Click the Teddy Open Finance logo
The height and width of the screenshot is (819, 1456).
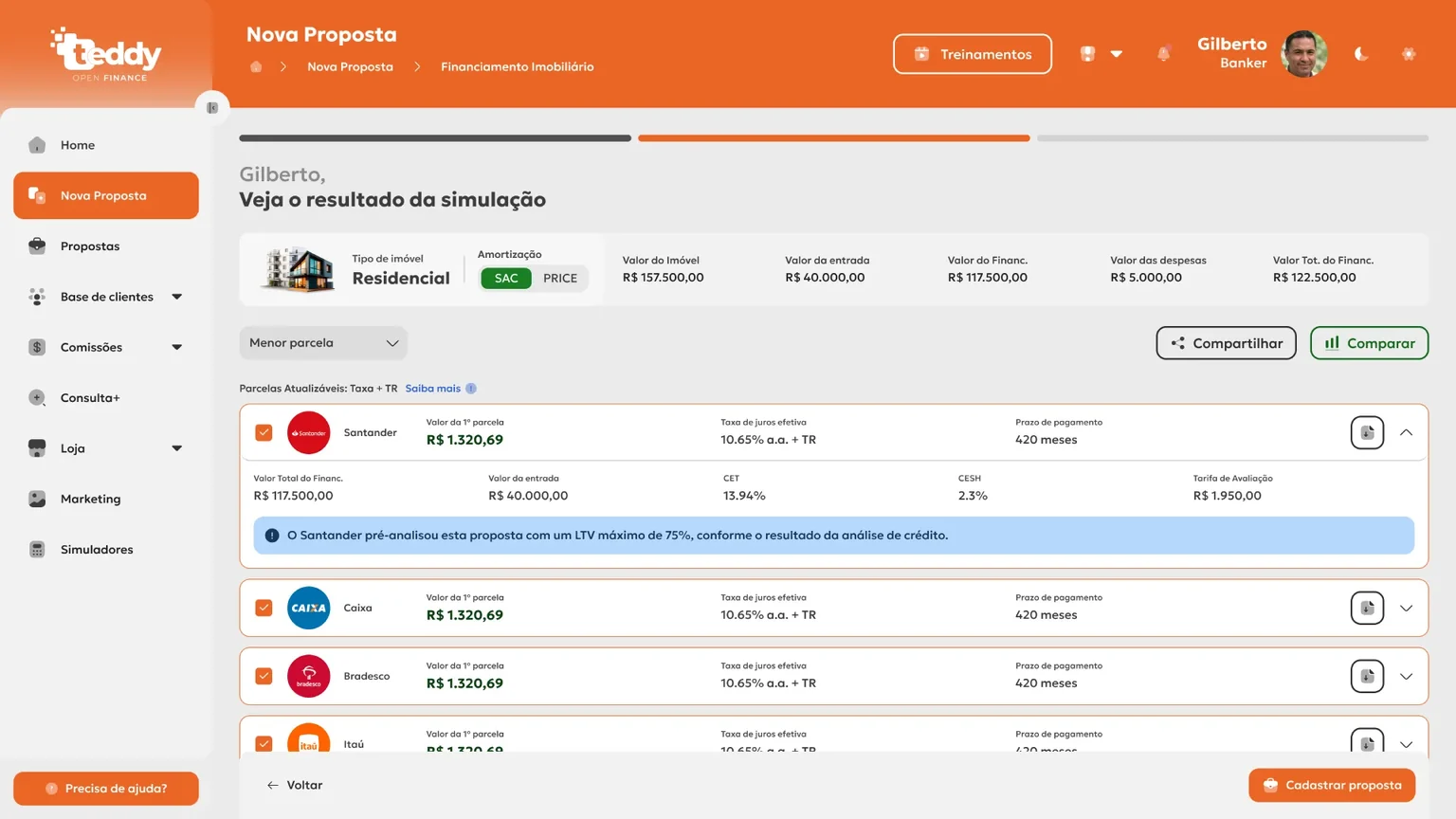tap(106, 54)
